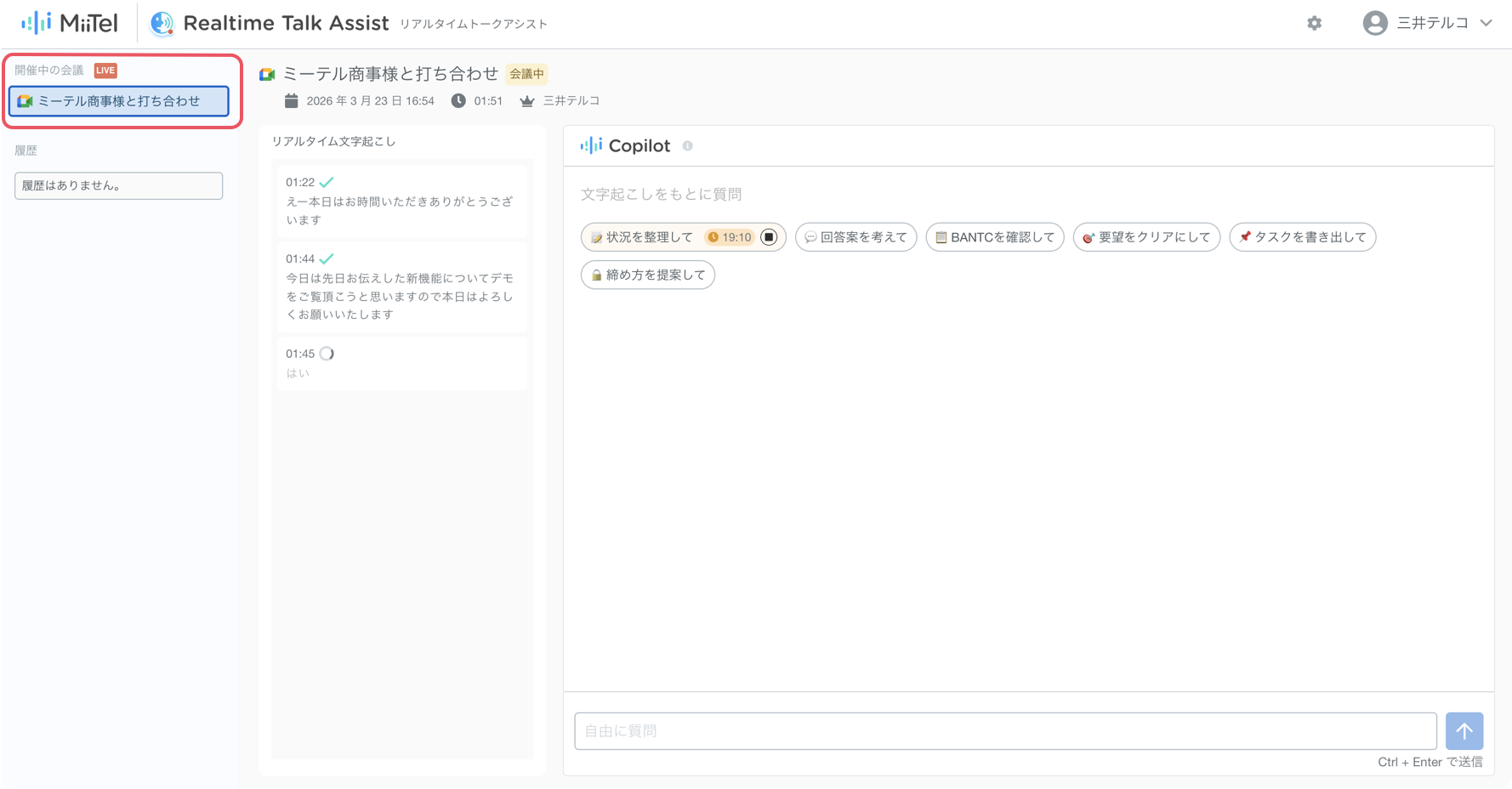Run the 締め方を提案して prompt

point(648,275)
